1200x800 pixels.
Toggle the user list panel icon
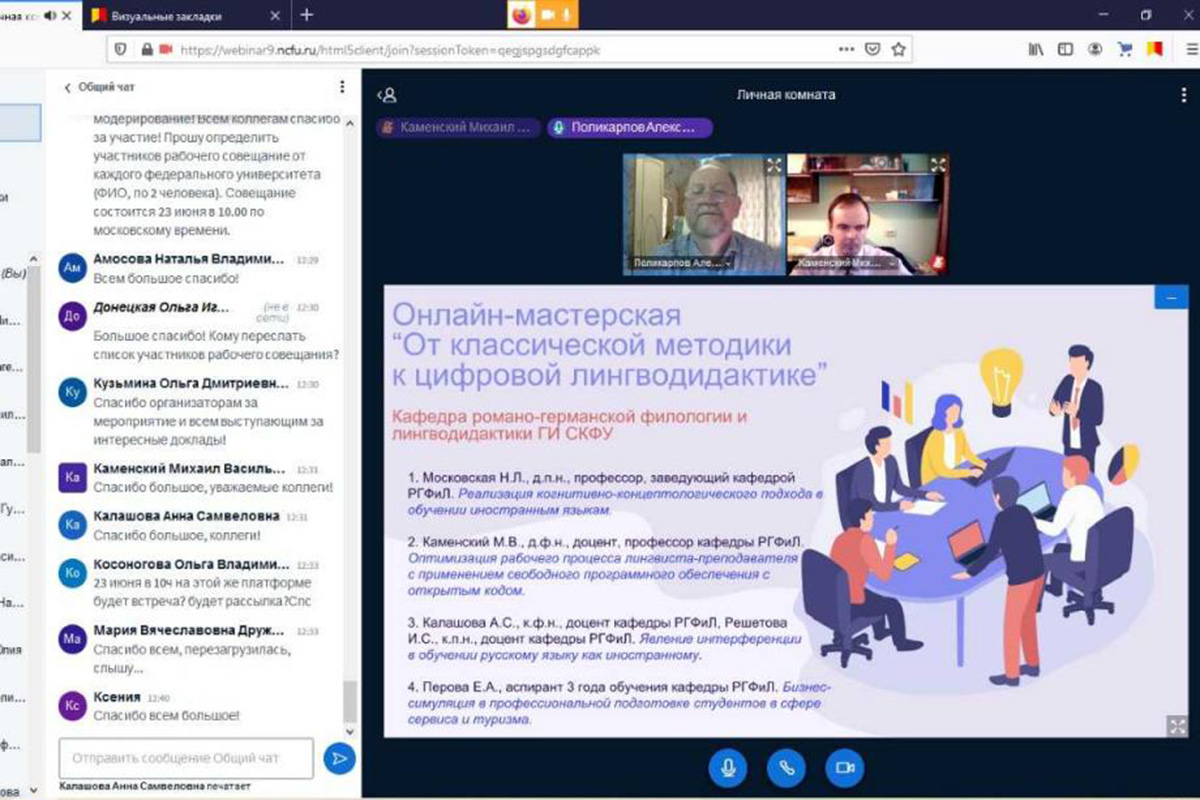coord(387,95)
